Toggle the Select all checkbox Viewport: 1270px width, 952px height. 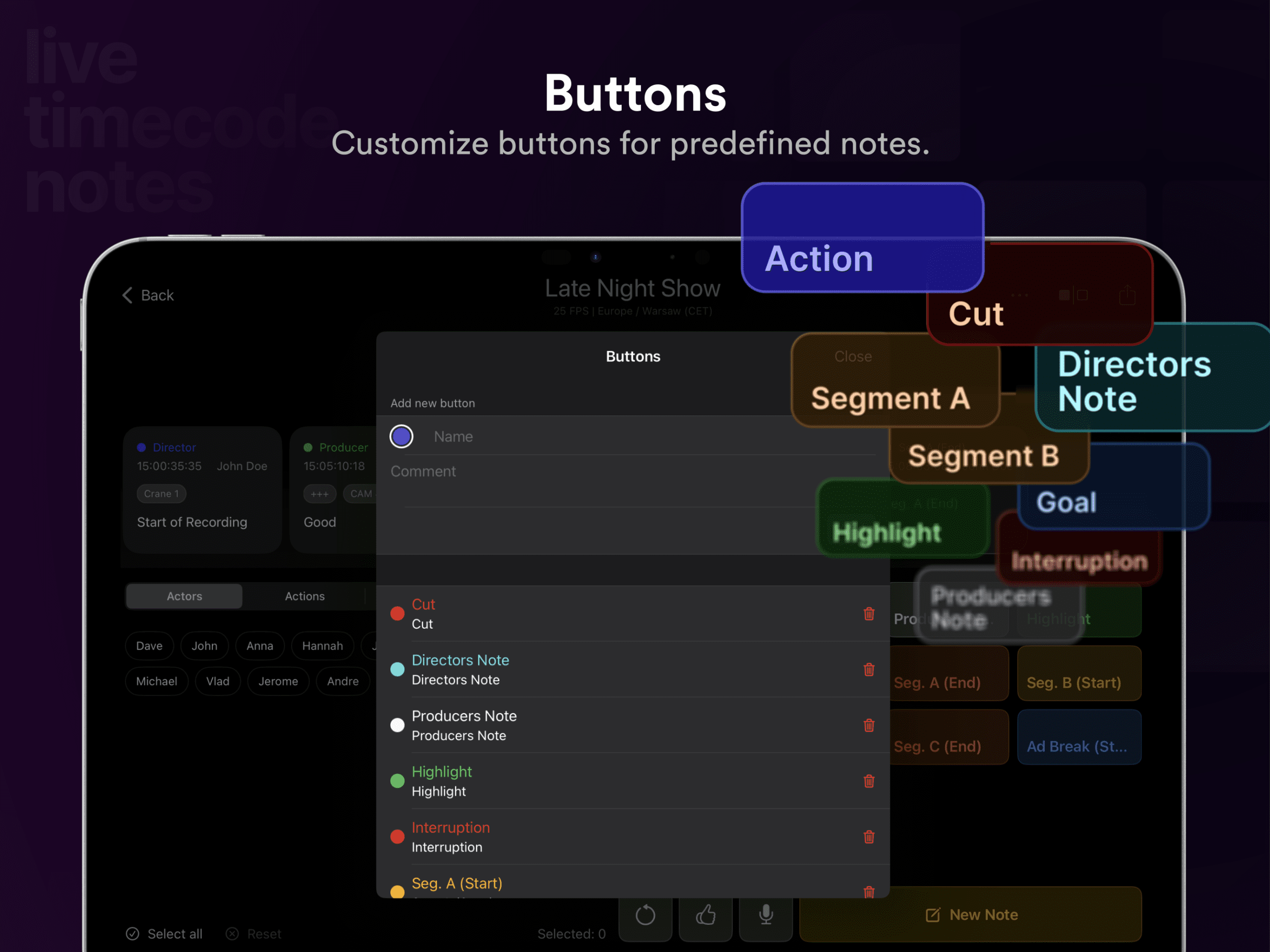tap(132, 934)
